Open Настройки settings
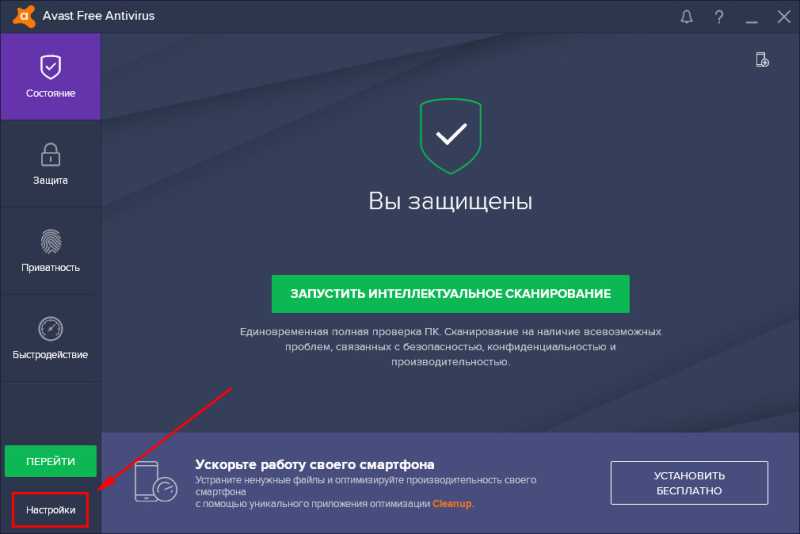This screenshot has width=800, height=534. click(51, 510)
